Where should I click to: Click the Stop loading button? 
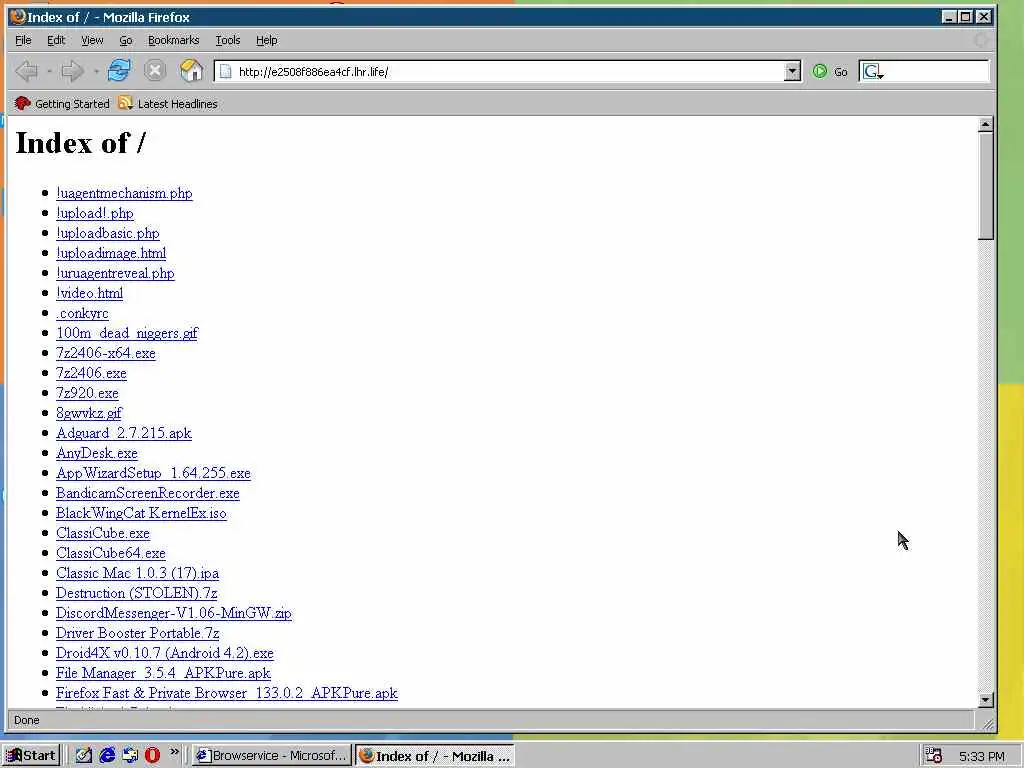155,71
